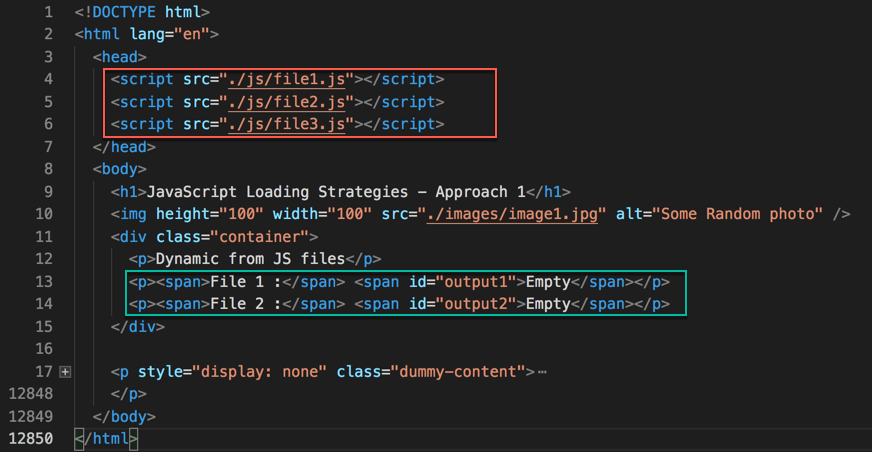Viewport: 872px width, 452px height.
Task: Place cursor in lang="en" attribute value
Action: click(x=192, y=34)
